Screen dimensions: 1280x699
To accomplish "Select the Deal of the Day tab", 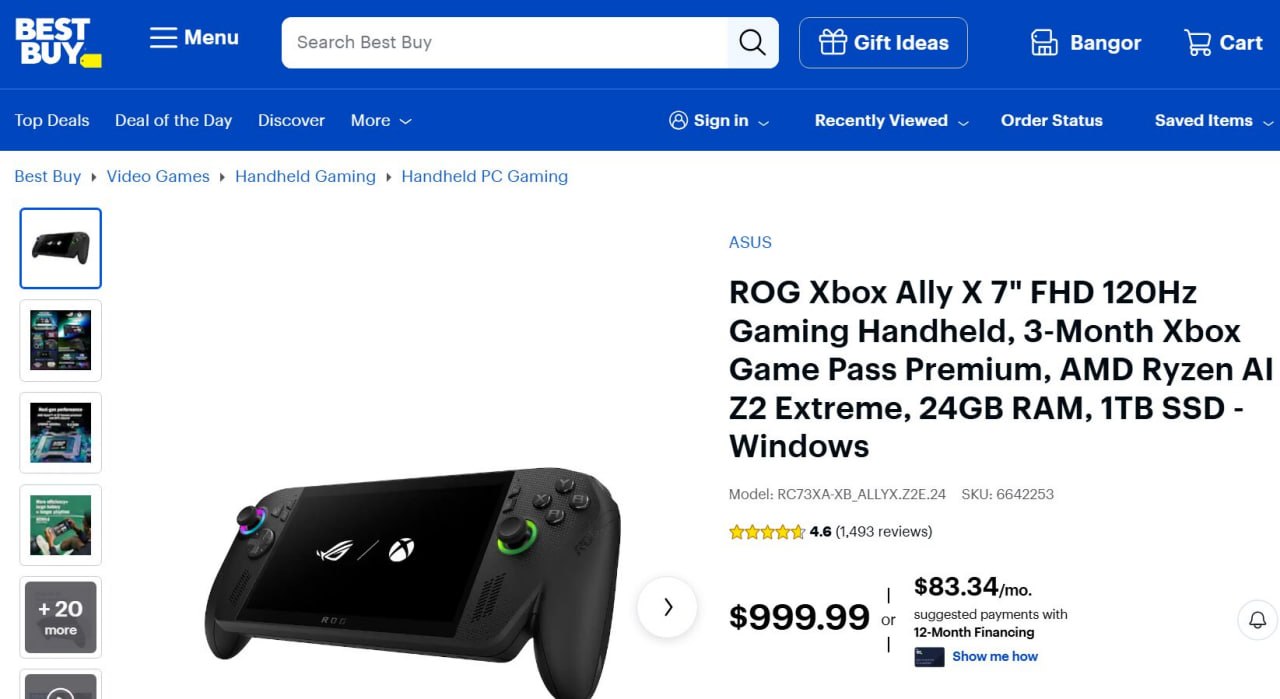I will click(x=173, y=120).
